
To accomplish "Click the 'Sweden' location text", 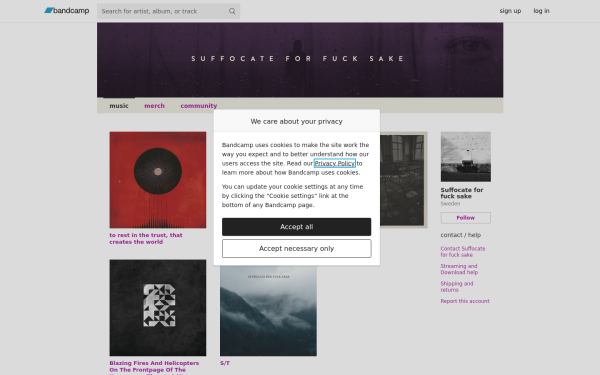I will [450, 204].
